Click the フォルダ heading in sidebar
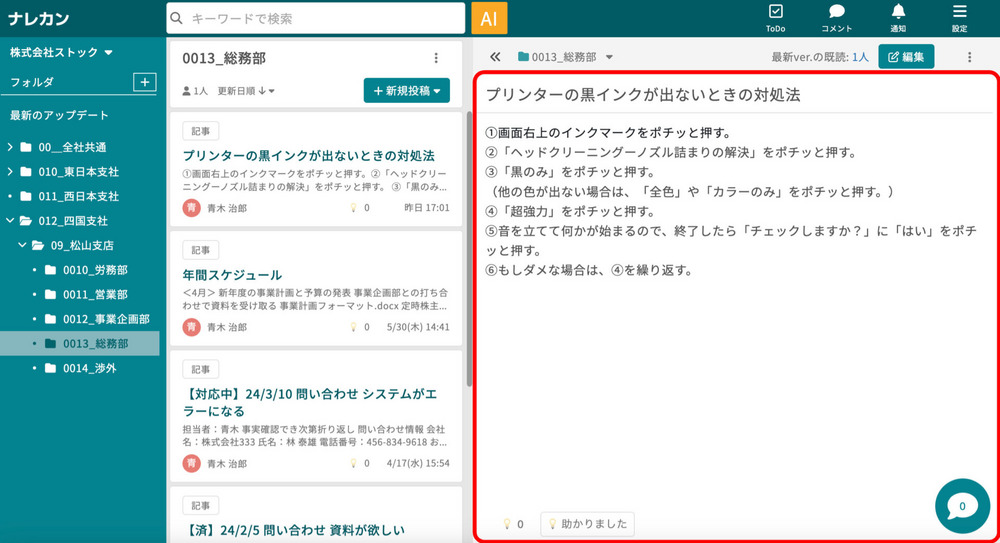The image size is (1000, 543). coord(32,82)
